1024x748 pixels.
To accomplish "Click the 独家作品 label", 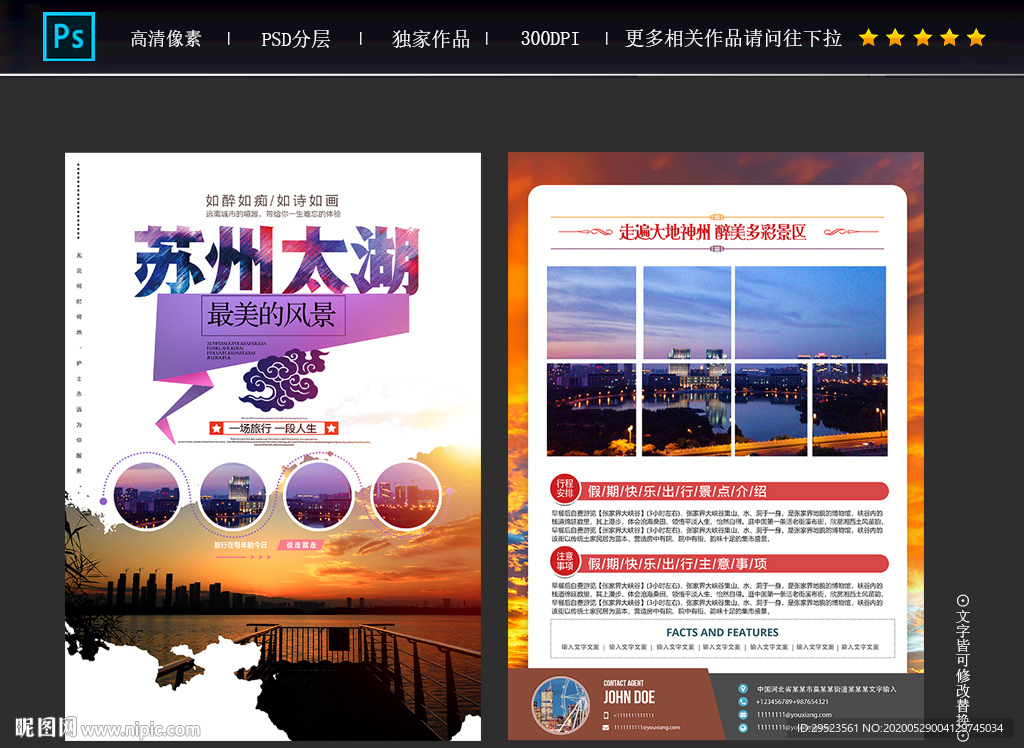I will point(431,39).
